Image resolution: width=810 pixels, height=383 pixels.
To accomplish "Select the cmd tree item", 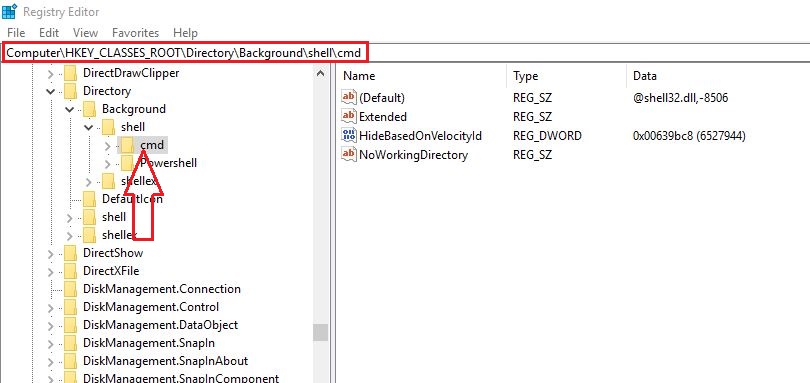I will pos(152,145).
